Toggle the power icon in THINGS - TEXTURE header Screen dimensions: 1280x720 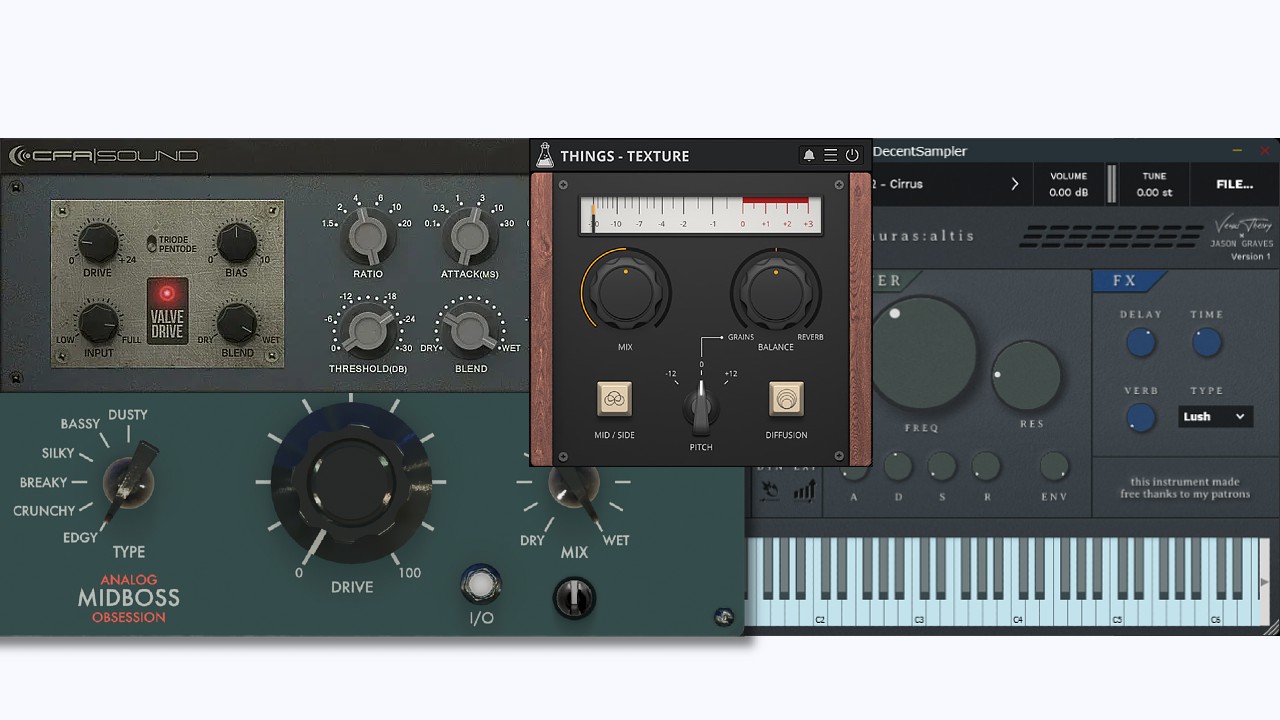pyautogui.click(x=851, y=155)
